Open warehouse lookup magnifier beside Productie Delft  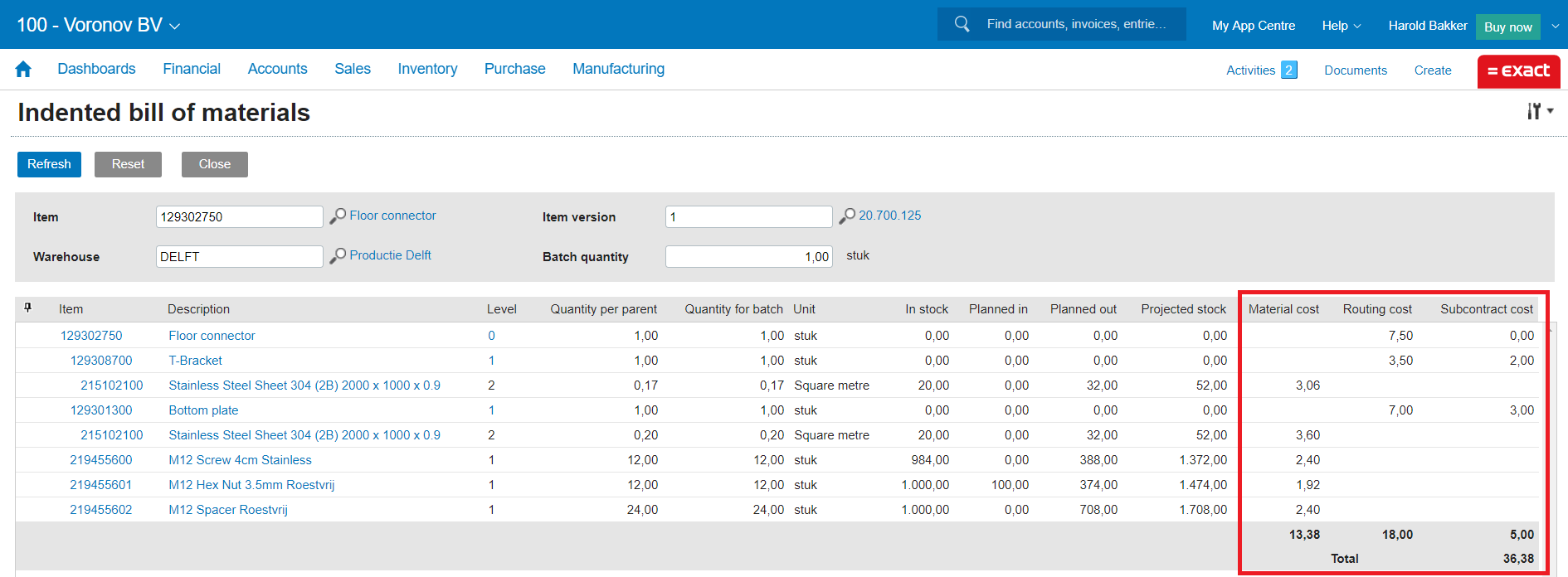point(338,256)
